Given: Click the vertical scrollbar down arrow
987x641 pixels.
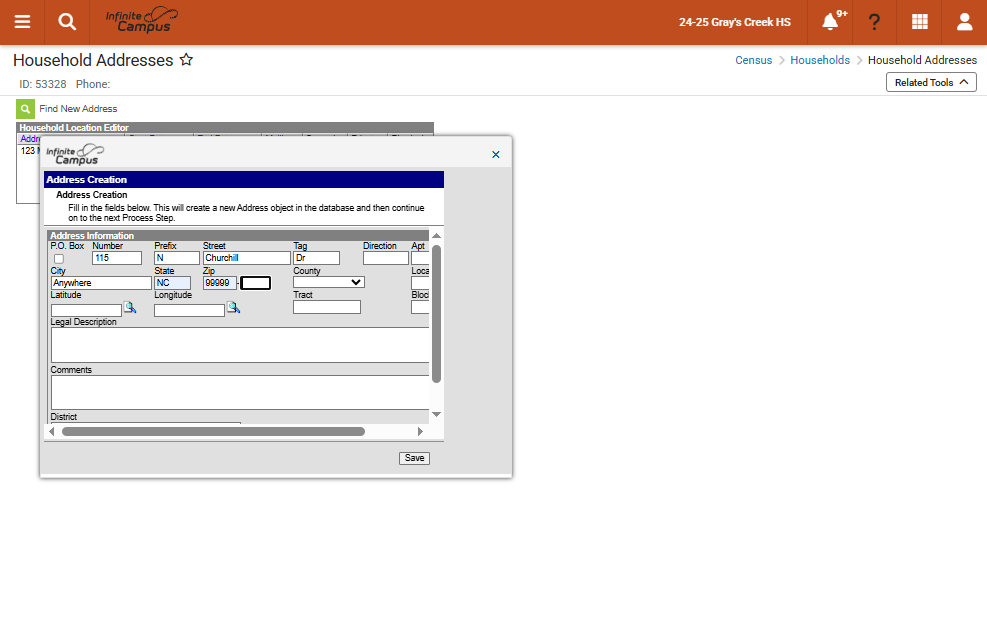Looking at the screenshot, I should click(x=436, y=414).
